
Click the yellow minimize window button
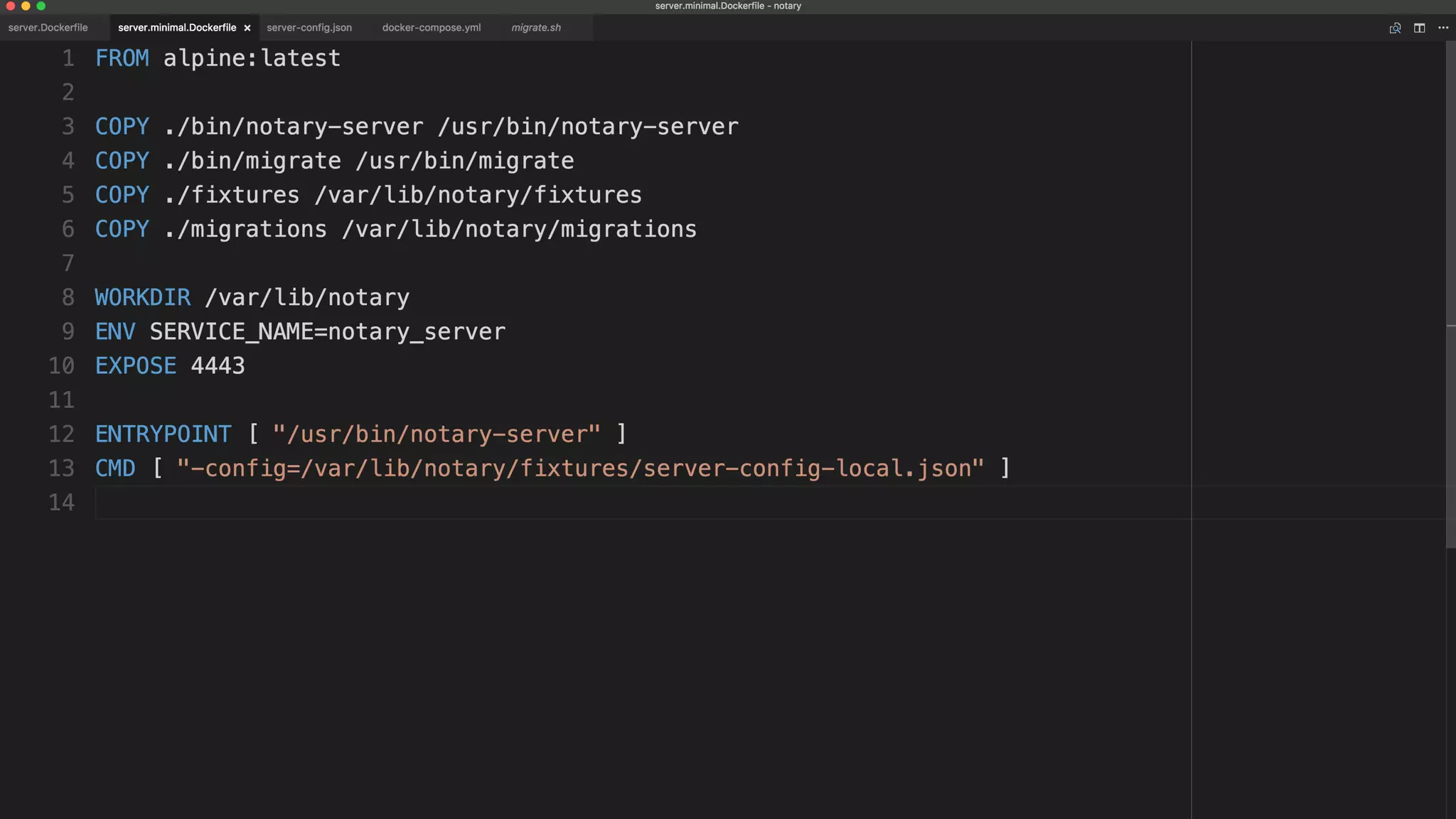(26, 6)
